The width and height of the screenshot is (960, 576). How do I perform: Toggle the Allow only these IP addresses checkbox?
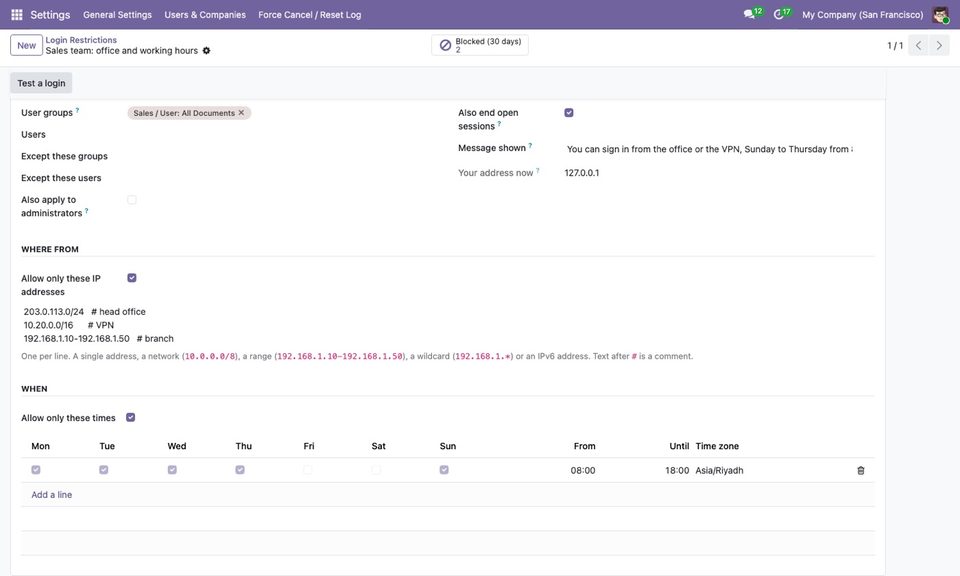[x=132, y=278]
